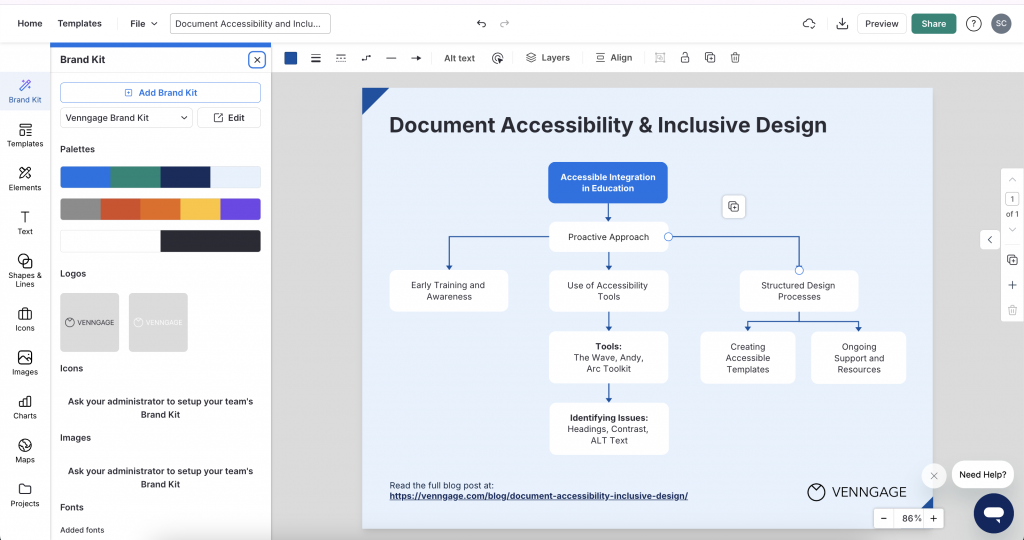
Task: Click the Alt text toolbar option
Action: [460, 58]
